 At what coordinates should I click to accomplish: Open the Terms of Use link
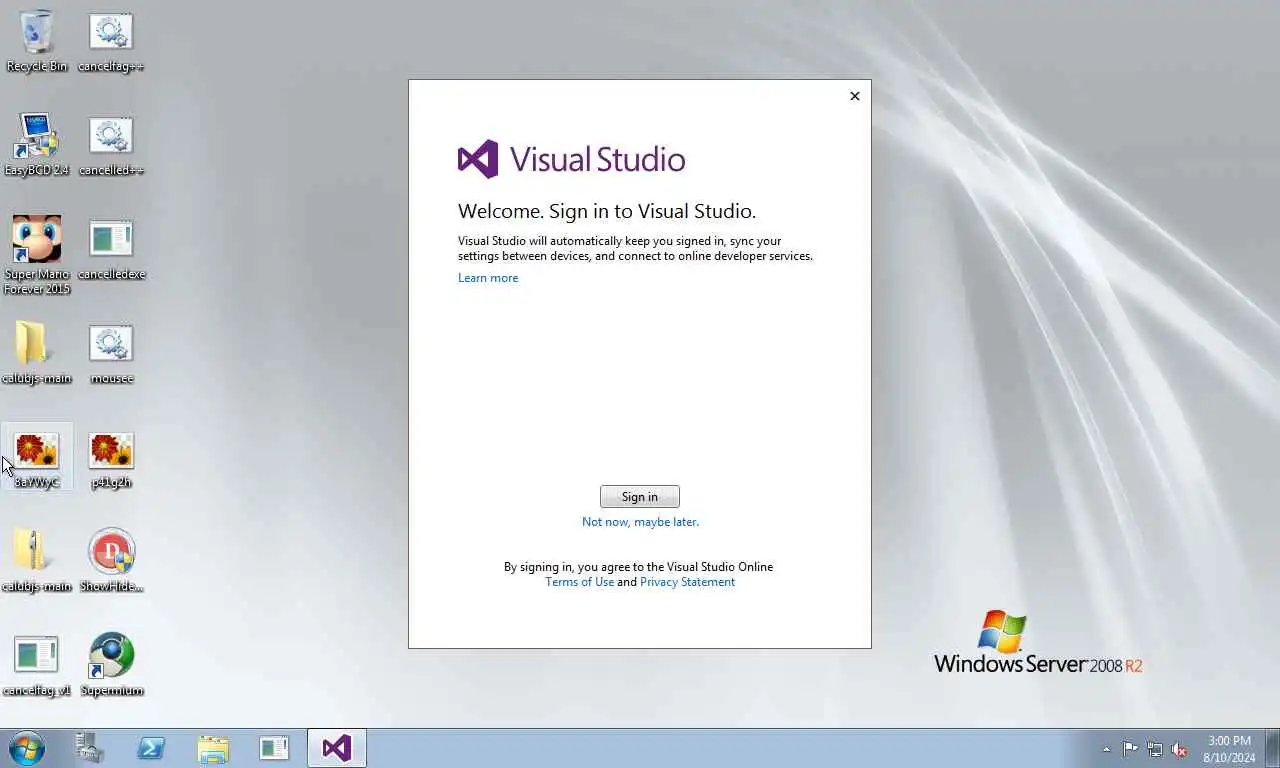coord(579,582)
